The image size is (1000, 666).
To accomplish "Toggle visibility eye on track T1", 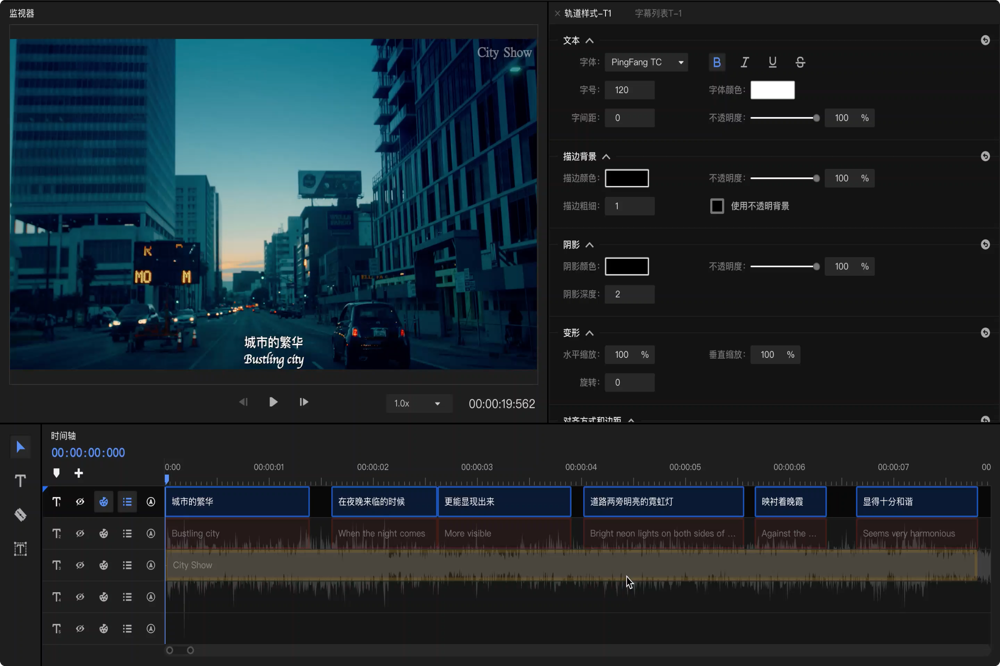I will pyautogui.click(x=80, y=502).
